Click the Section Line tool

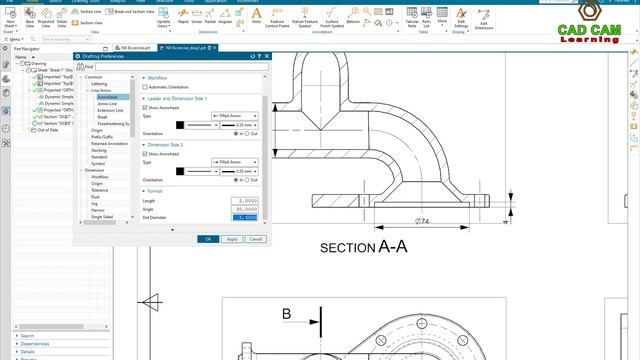tap(86, 11)
